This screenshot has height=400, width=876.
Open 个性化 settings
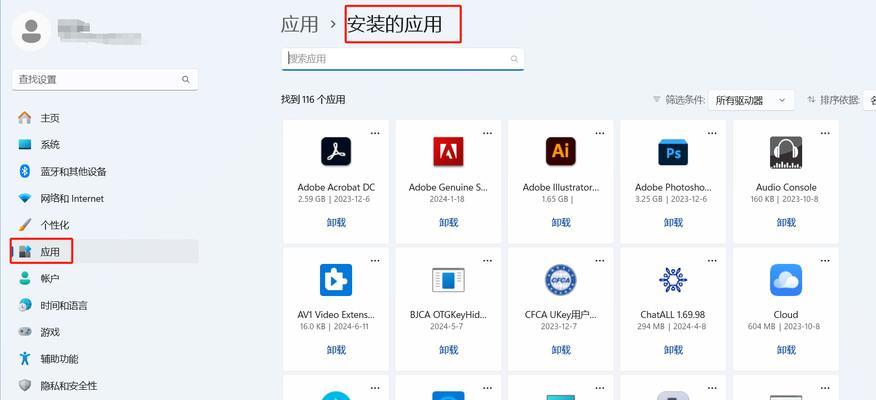pyautogui.click(x=104, y=225)
